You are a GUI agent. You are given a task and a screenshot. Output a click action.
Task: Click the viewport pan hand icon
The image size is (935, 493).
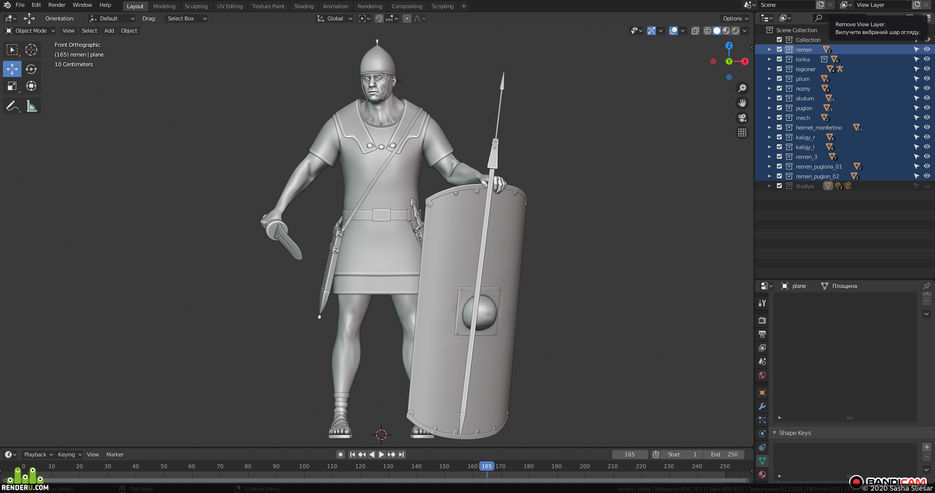742,103
